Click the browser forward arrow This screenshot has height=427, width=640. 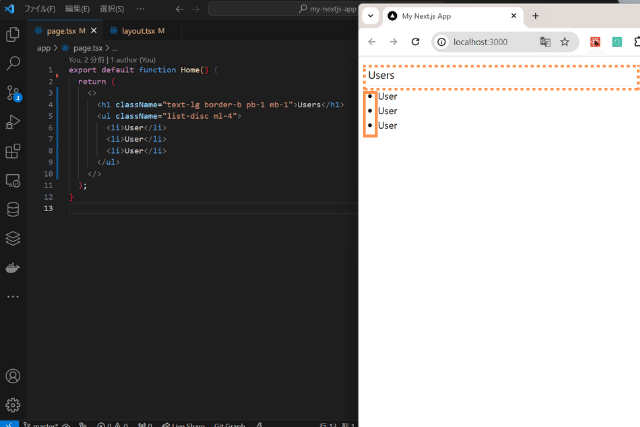point(393,42)
